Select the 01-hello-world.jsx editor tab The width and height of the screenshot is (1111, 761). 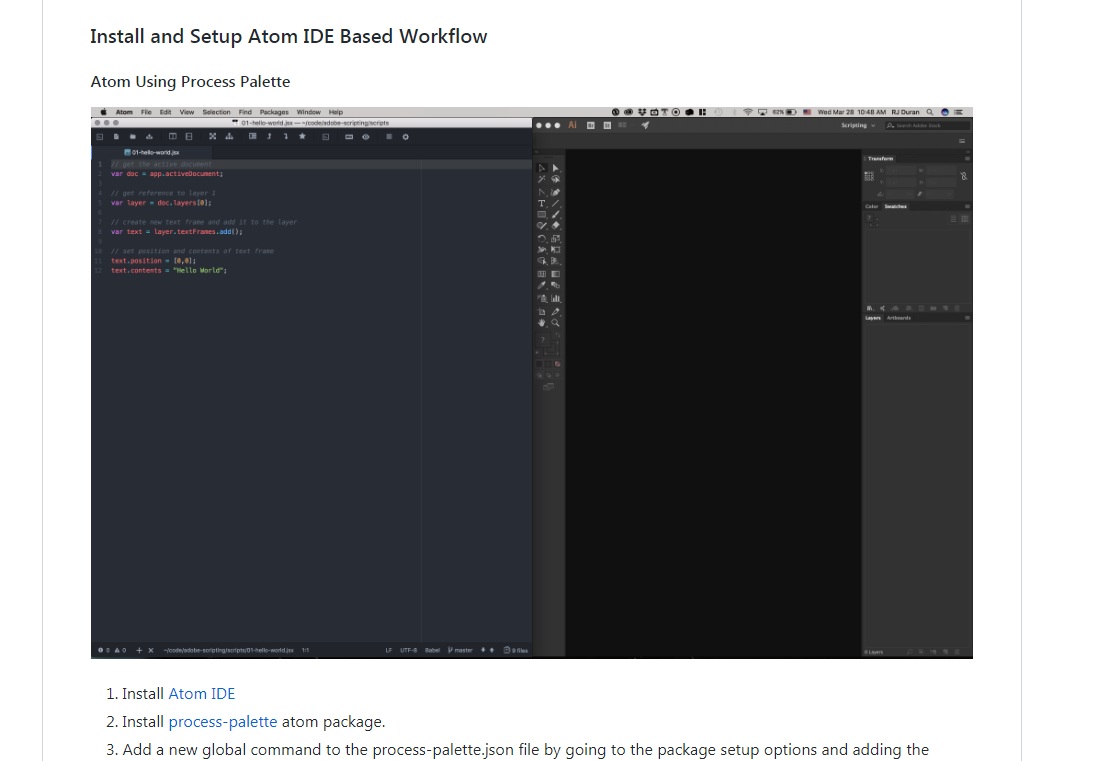click(x=152, y=152)
